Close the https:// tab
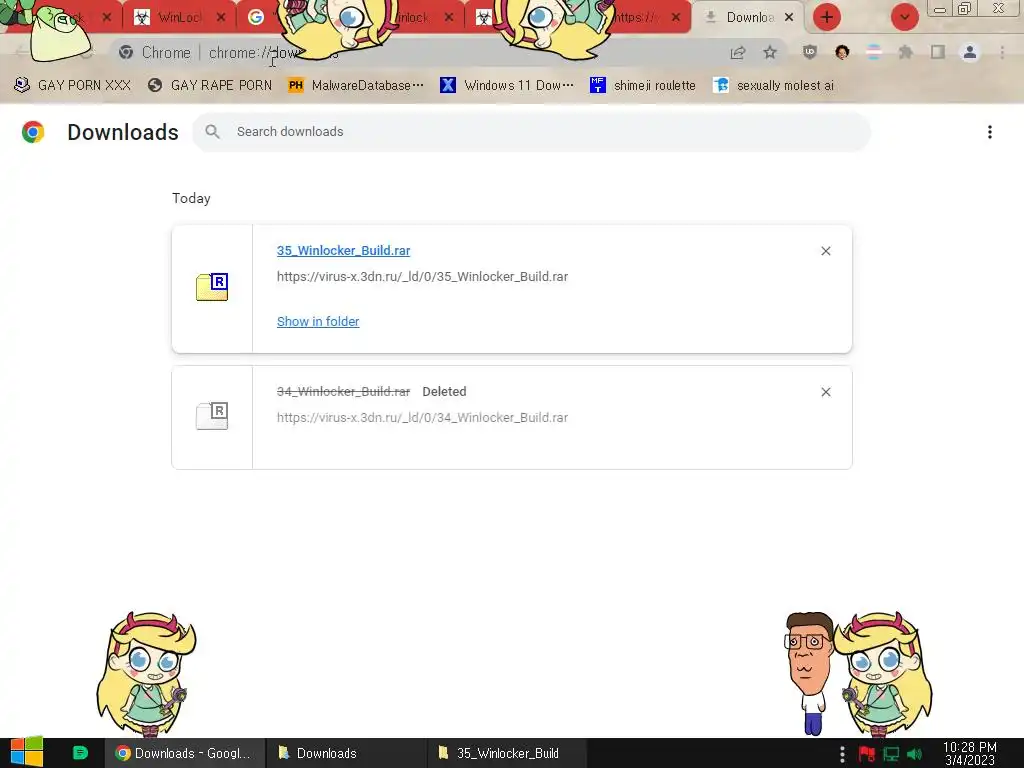 (676, 18)
